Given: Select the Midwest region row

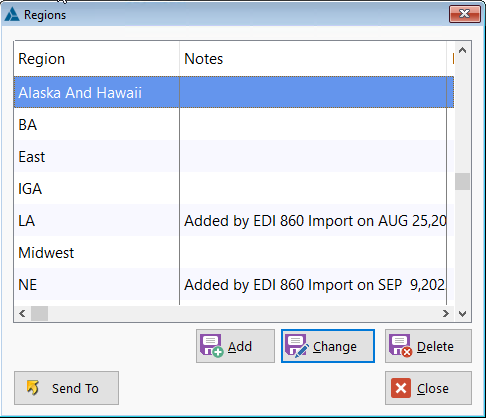Looking at the screenshot, I should 234,253.
